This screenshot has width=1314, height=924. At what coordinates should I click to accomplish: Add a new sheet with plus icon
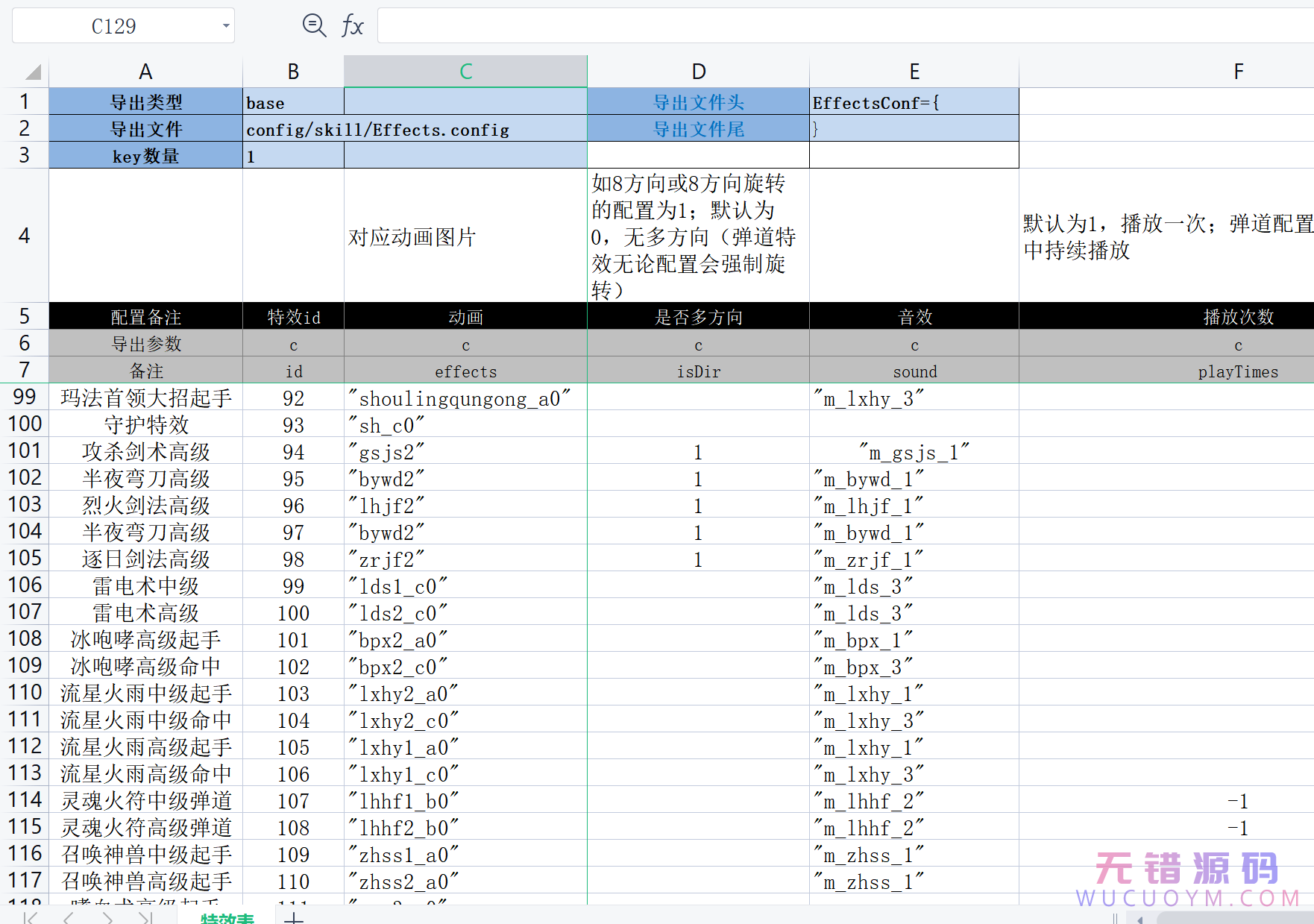point(294,917)
